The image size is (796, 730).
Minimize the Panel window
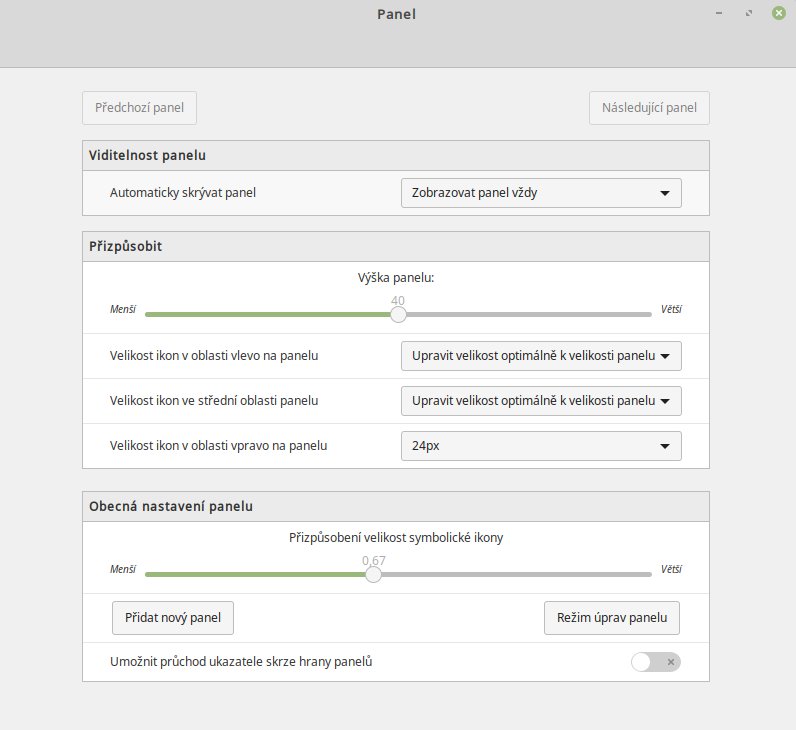tap(719, 13)
